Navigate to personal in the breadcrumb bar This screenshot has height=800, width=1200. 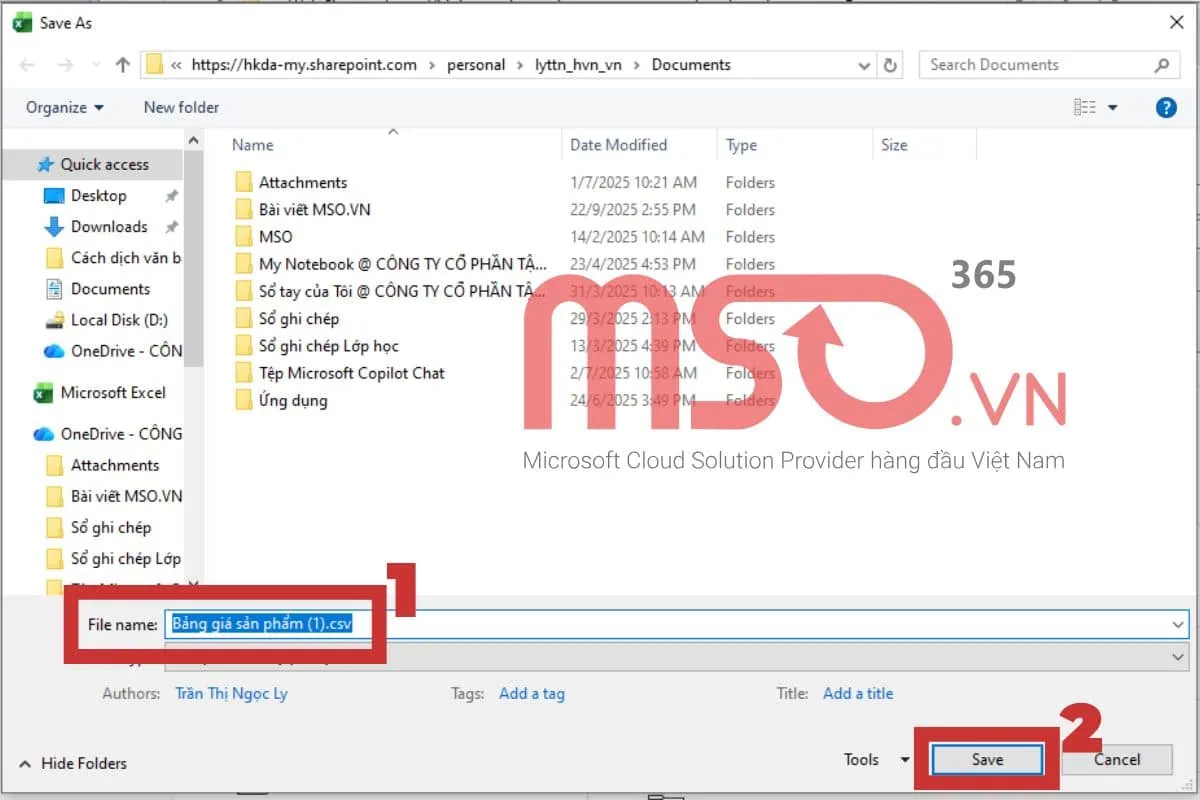(x=477, y=64)
